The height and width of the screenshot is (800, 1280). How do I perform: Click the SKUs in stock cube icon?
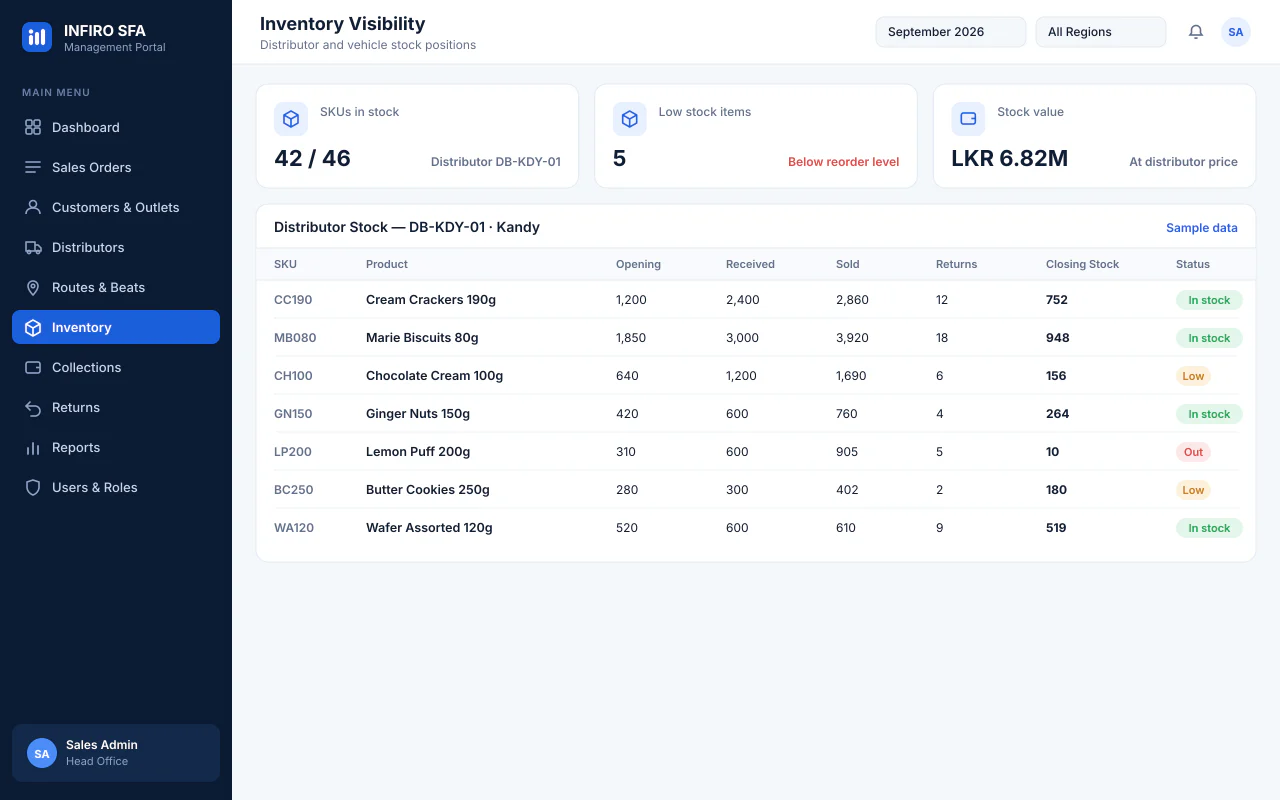[x=291, y=119]
